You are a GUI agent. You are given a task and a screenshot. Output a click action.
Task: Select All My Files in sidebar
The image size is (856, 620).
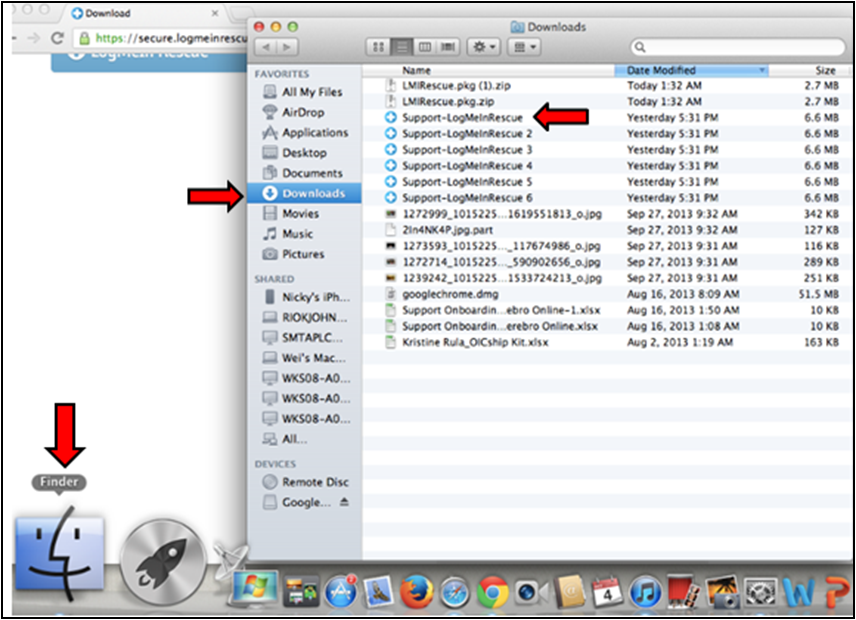[x=303, y=92]
